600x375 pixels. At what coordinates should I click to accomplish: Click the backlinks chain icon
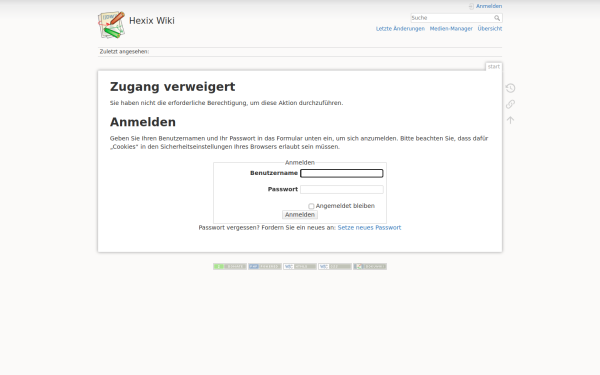click(x=510, y=104)
